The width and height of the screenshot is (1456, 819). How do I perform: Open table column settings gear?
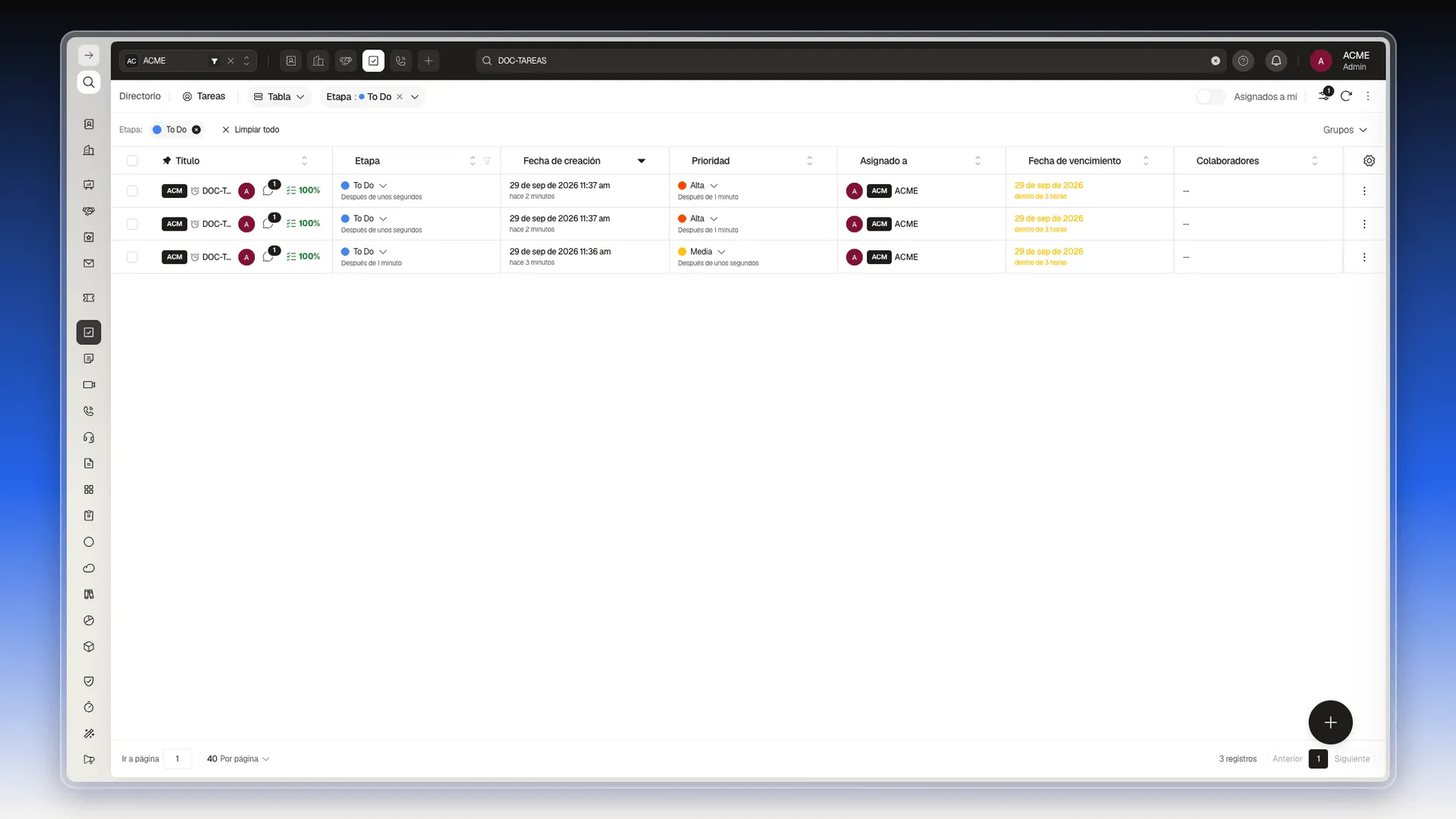[1369, 161]
